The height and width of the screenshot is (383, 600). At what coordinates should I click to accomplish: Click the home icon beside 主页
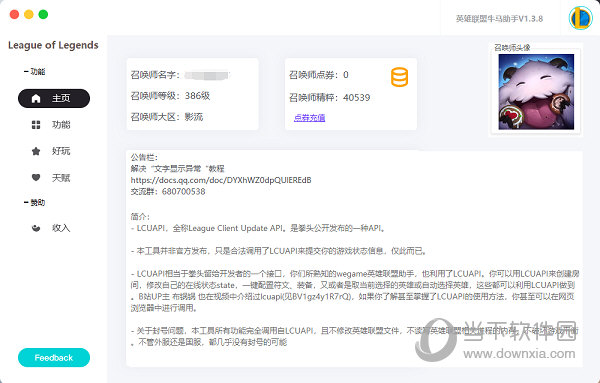click(x=36, y=98)
